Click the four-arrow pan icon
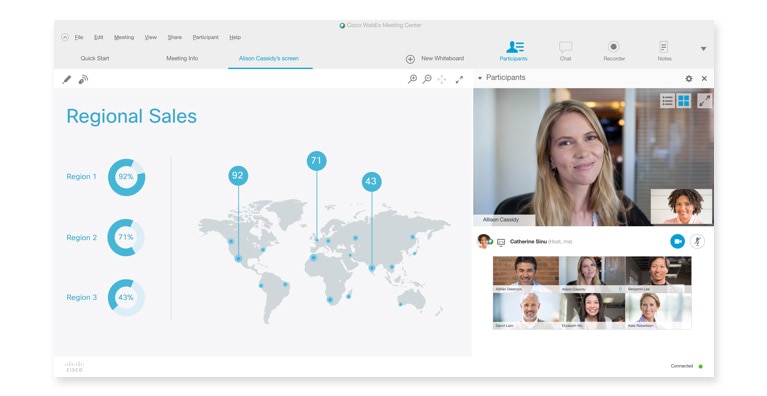Screen dimensions: 767x396 click(442, 79)
